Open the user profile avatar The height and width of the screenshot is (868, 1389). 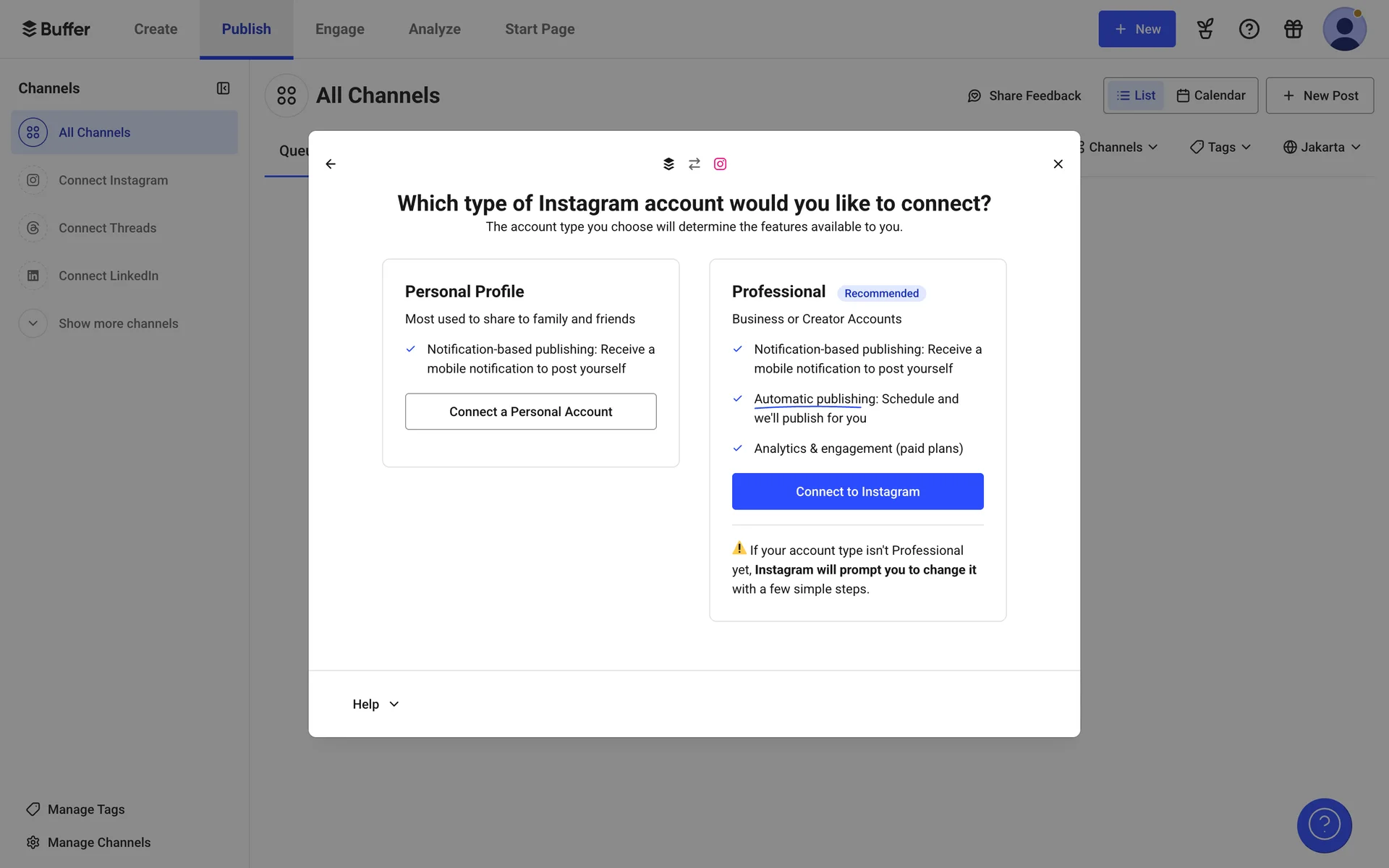[x=1343, y=29]
